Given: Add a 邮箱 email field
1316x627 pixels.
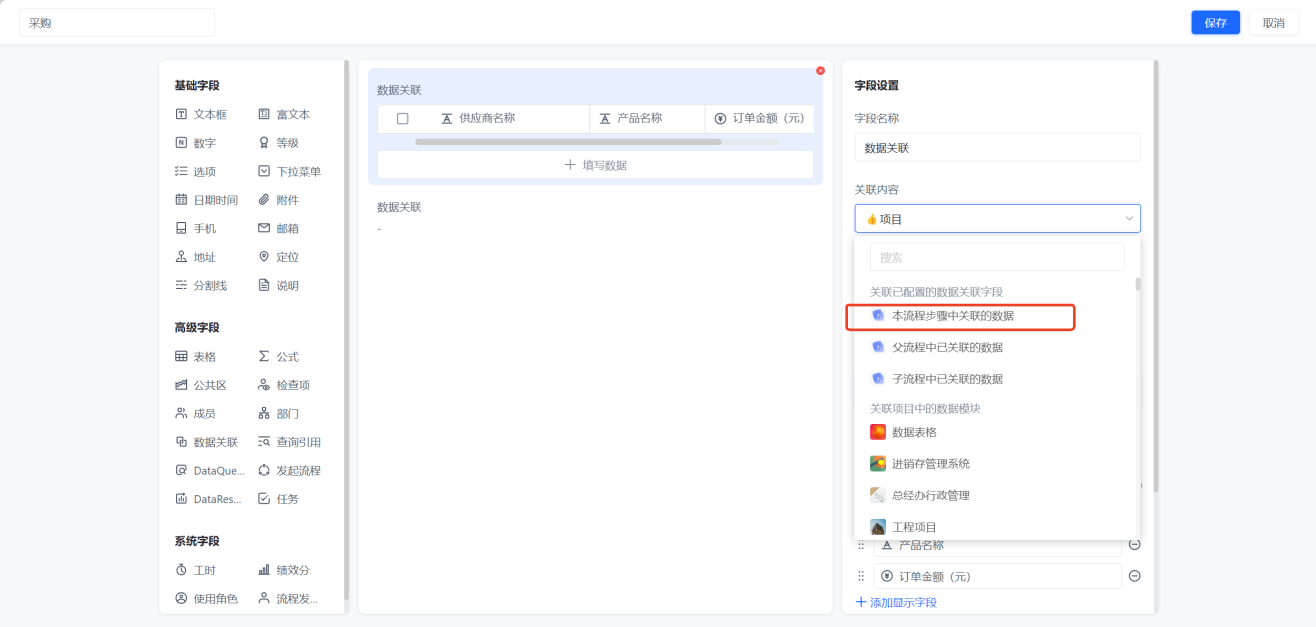Looking at the screenshot, I should (x=279, y=229).
